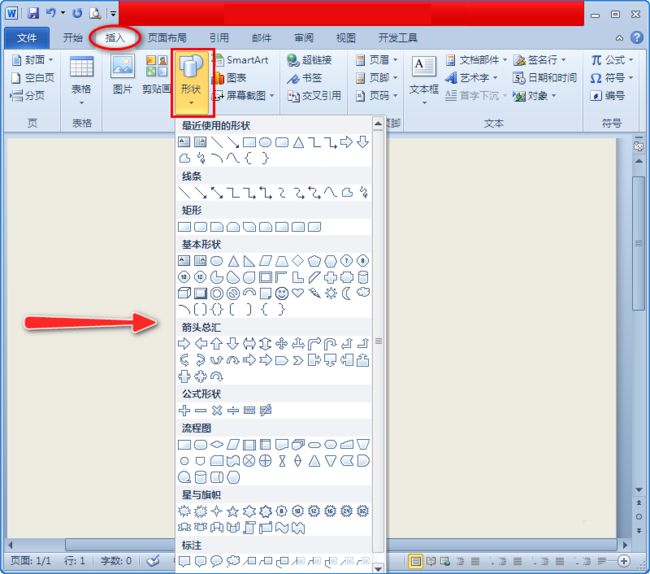Switch to the Home tab
This screenshot has width=650, height=574.
(73, 38)
